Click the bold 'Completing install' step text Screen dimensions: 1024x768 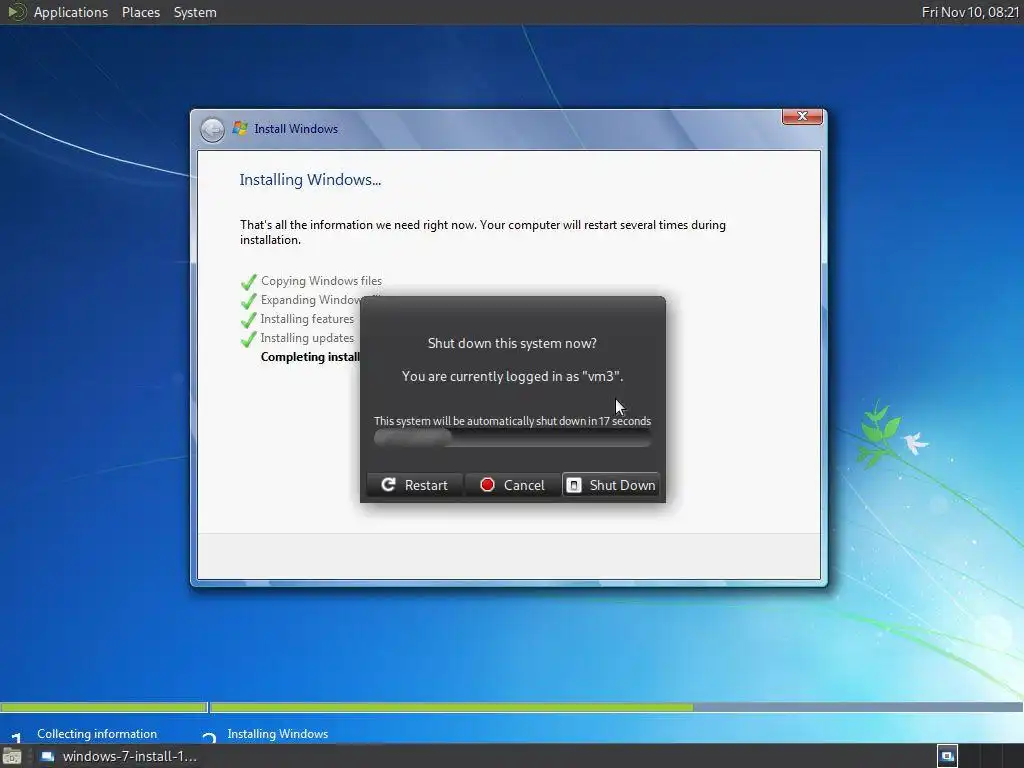310,357
